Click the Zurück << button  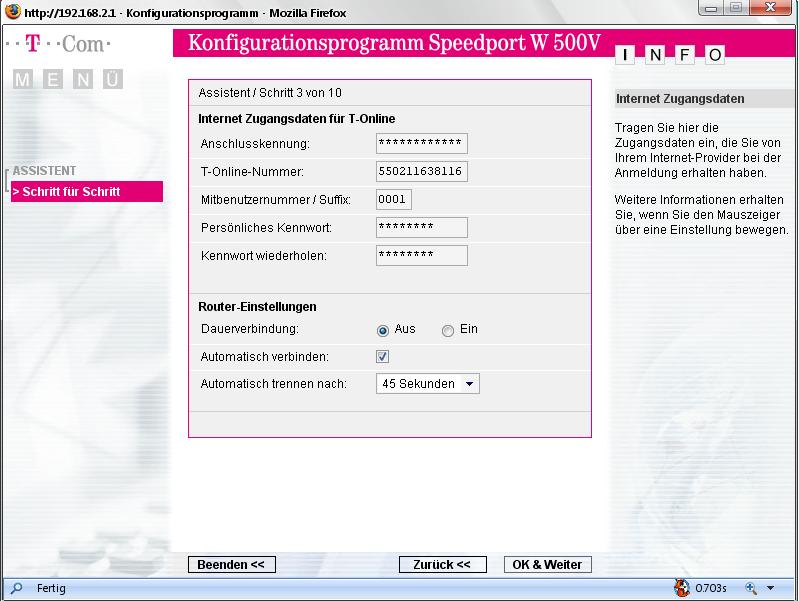click(x=442, y=564)
